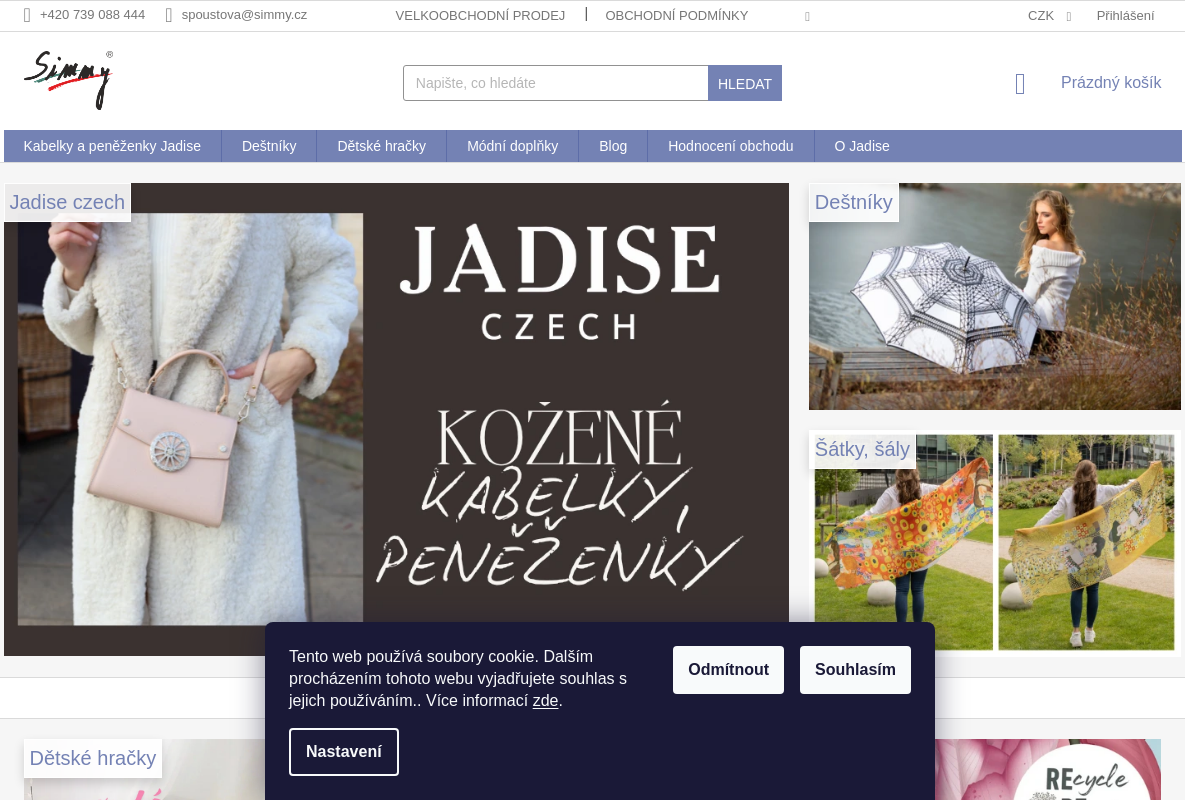Focus the search input field

tap(555, 83)
